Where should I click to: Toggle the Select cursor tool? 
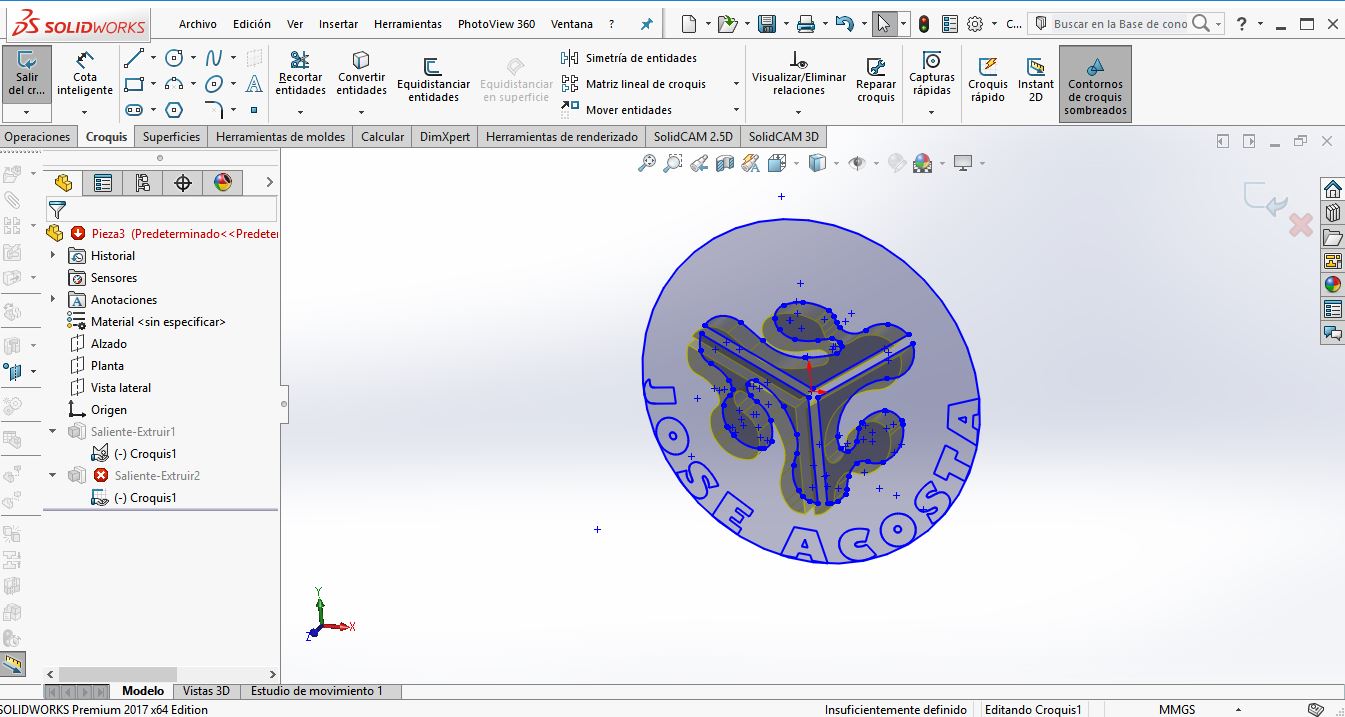[884, 24]
